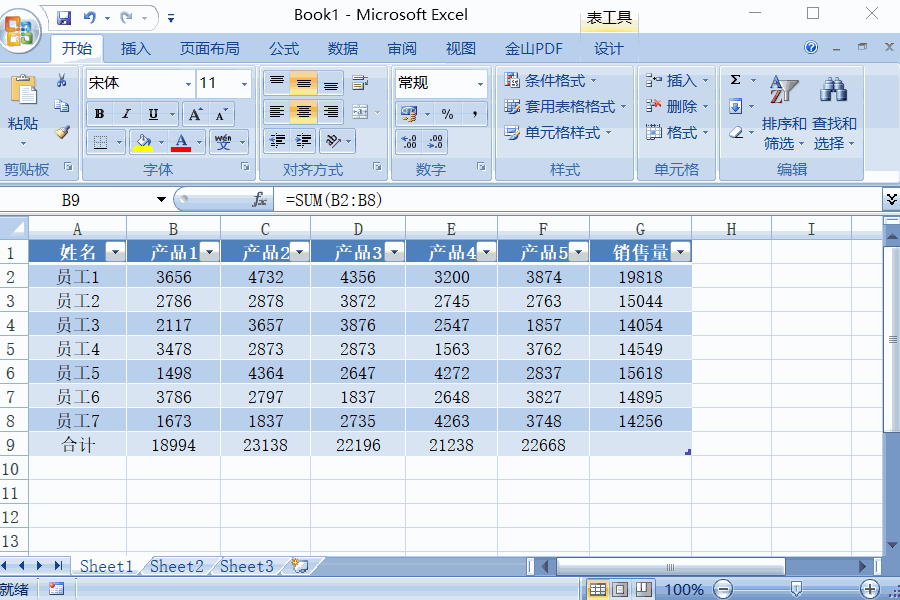Open 单元格样式 cell styles
This screenshot has width=900, height=600.
click(x=557, y=133)
